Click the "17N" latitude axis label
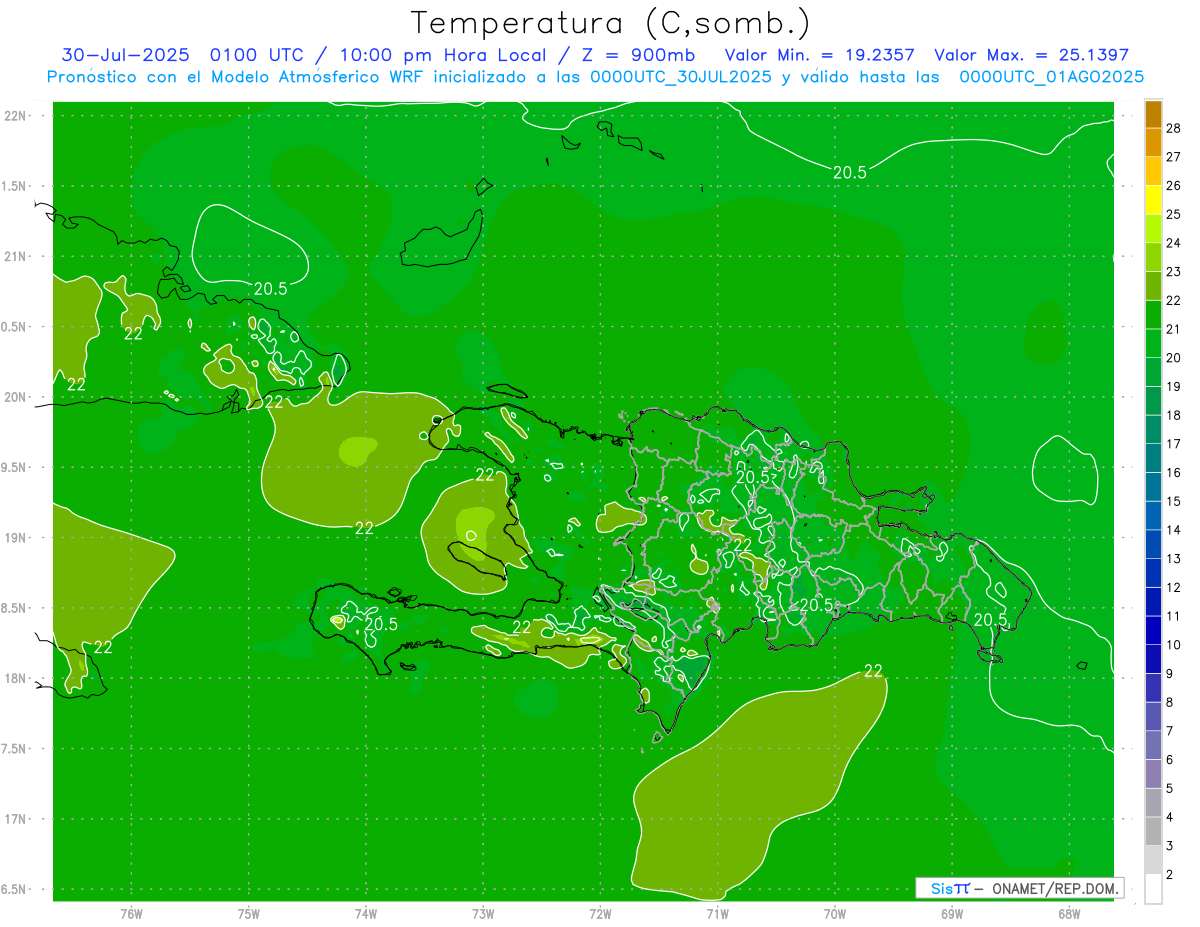This screenshot has width=1200, height=927. [x=14, y=819]
